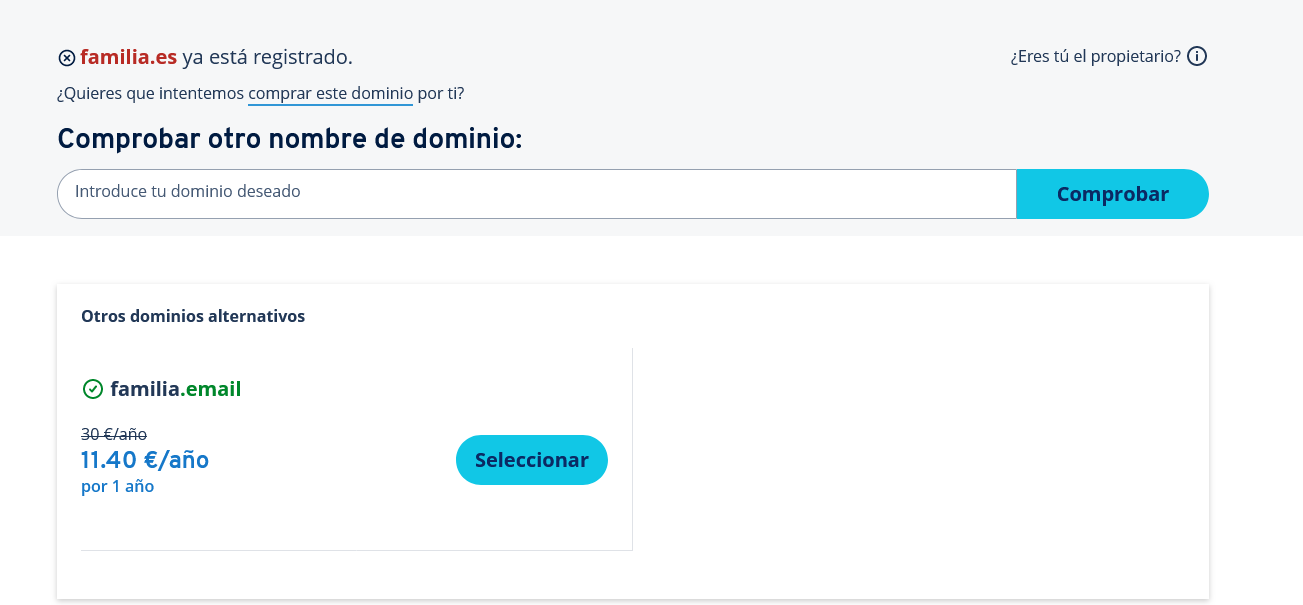This screenshot has width=1303, height=605.
Task: Choose familia.email with the Seleccionar button
Action: coord(532,460)
